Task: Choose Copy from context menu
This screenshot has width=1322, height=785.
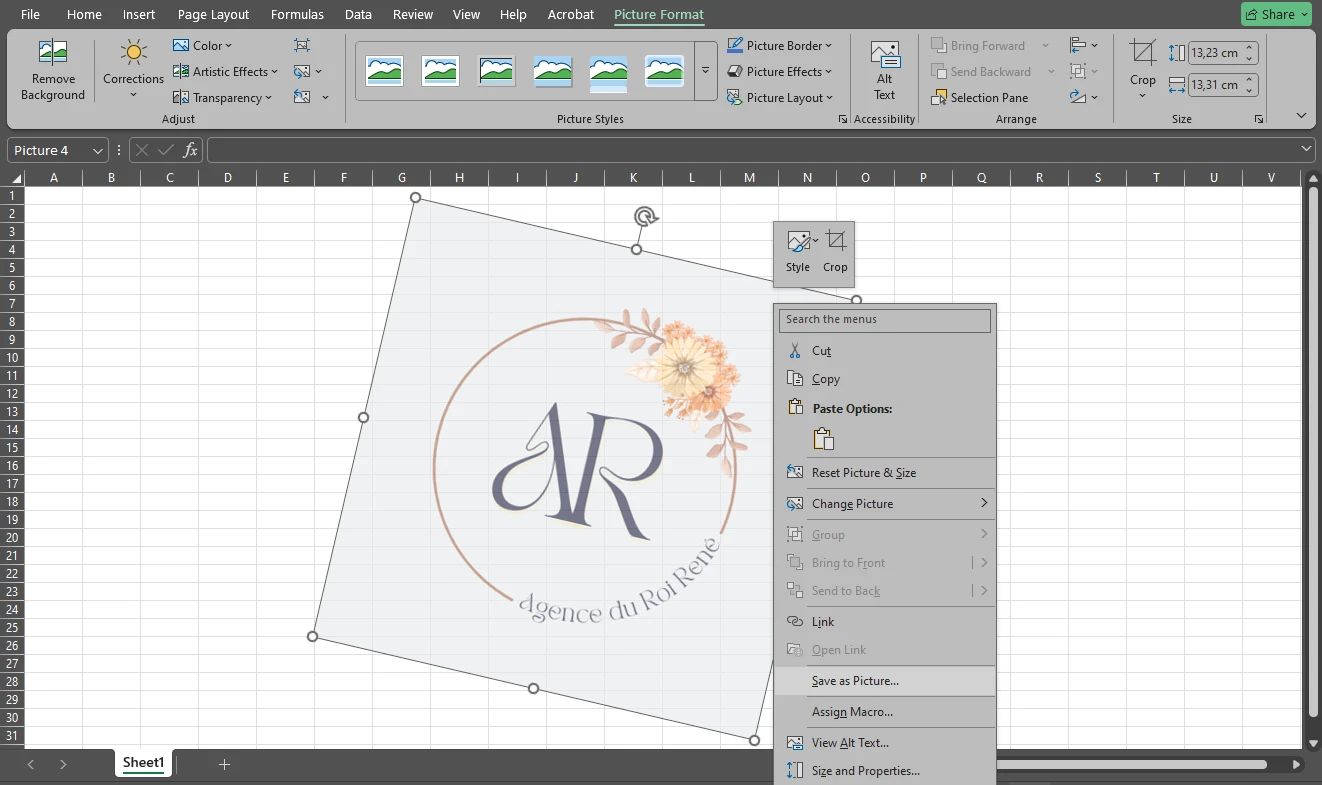Action: [x=885, y=378]
